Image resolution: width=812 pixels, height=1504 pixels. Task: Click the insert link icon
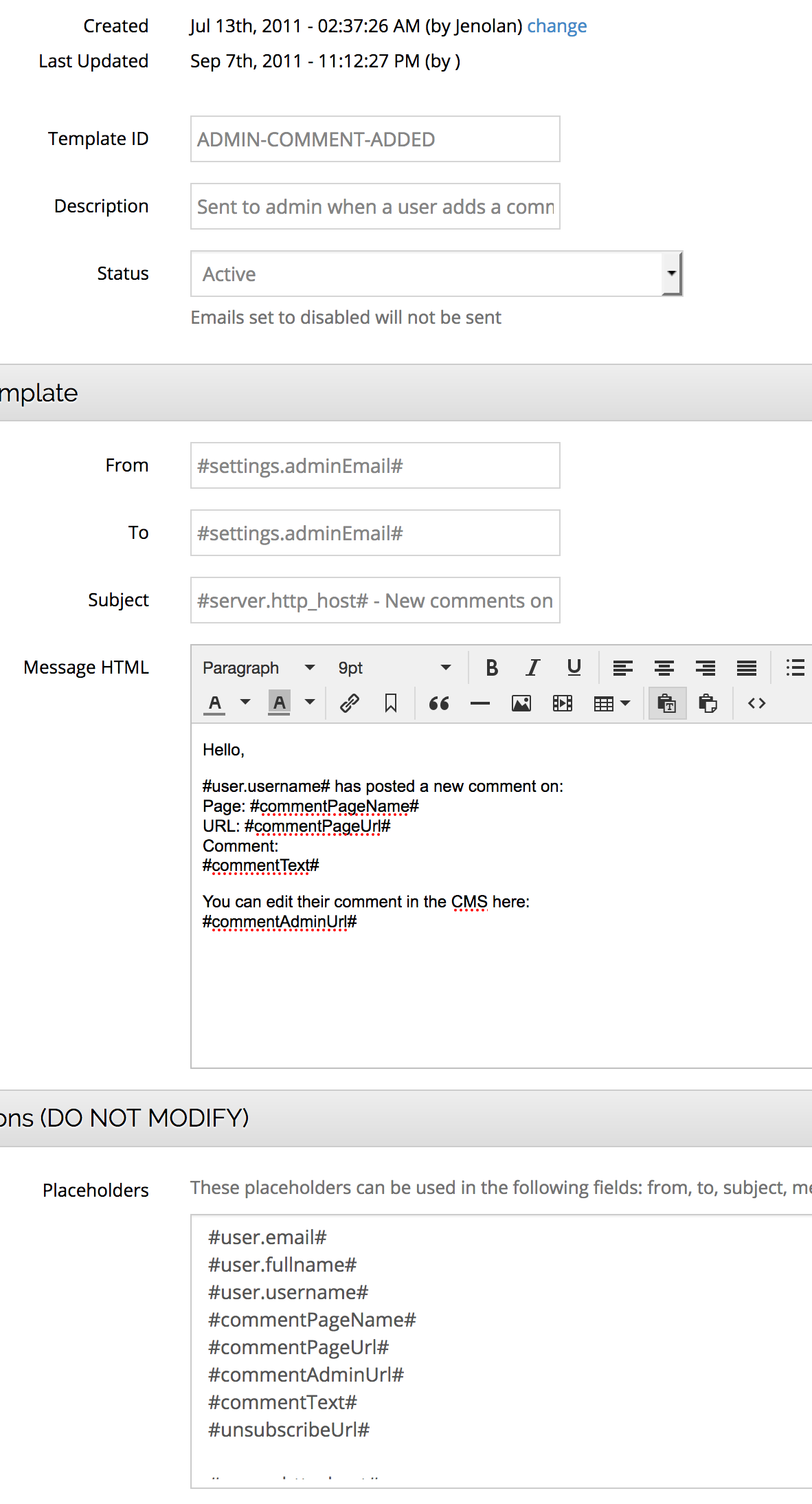350,703
